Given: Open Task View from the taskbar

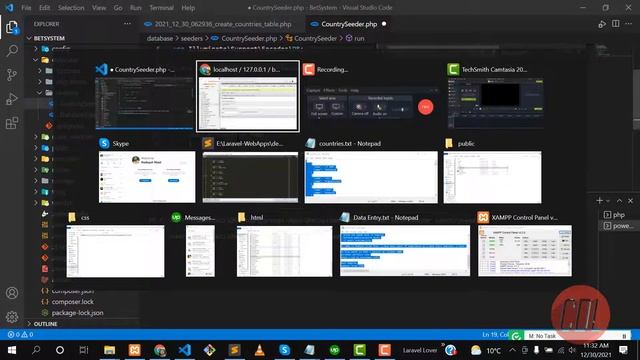Looking at the screenshot, I should (x=84, y=350).
